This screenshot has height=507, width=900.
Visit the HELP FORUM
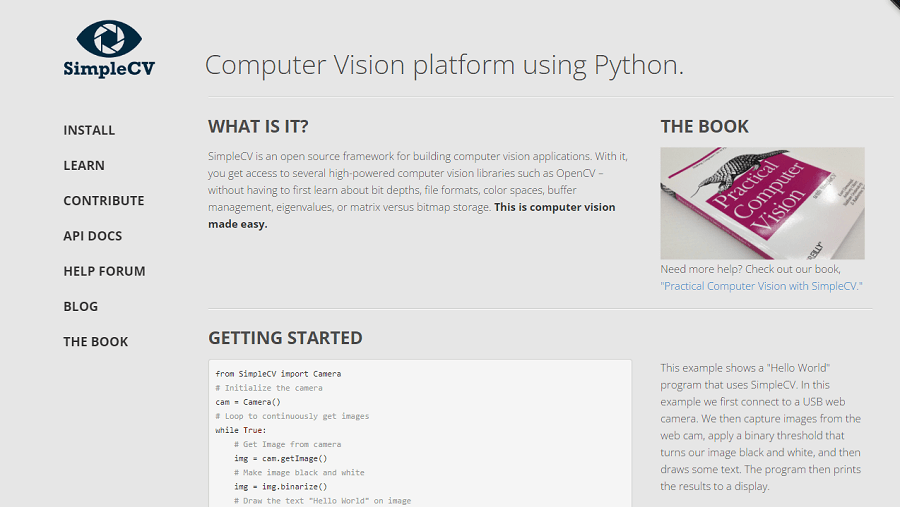(104, 271)
